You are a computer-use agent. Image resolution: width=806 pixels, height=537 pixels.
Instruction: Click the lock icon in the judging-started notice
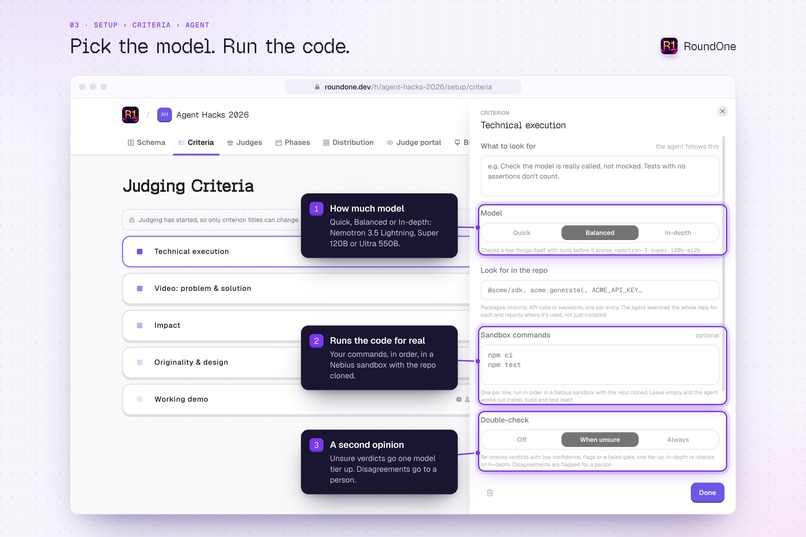pos(132,220)
